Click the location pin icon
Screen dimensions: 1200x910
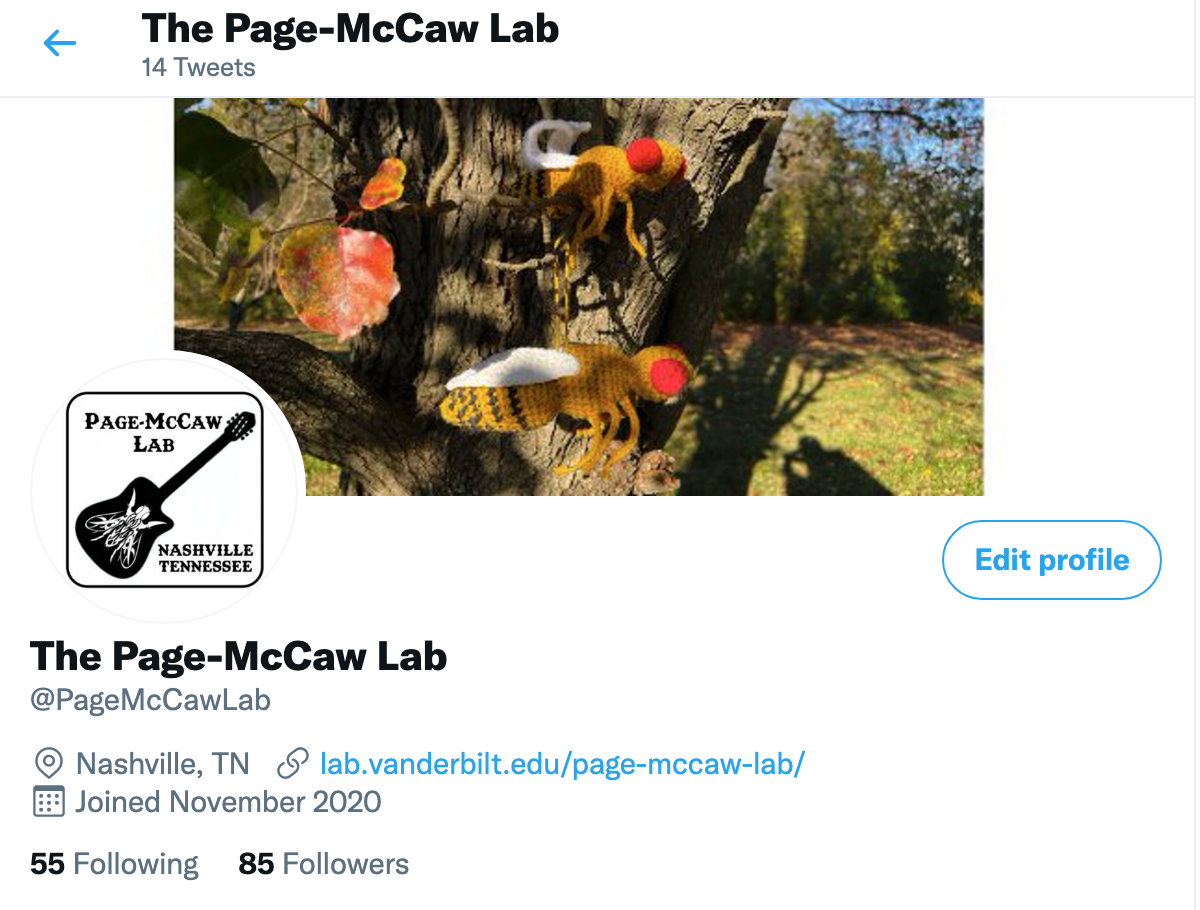[x=48, y=764]
